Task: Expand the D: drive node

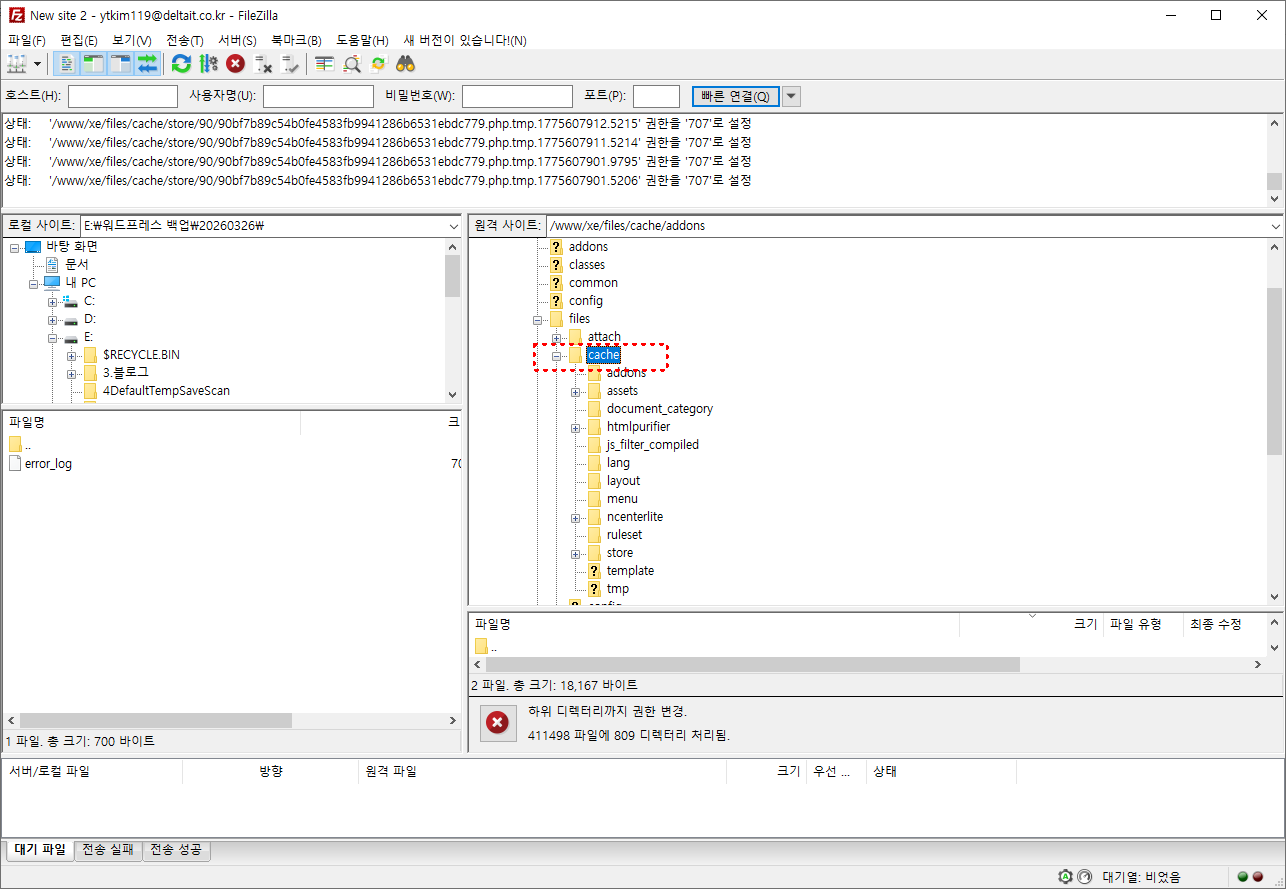Action: [52, 319]
